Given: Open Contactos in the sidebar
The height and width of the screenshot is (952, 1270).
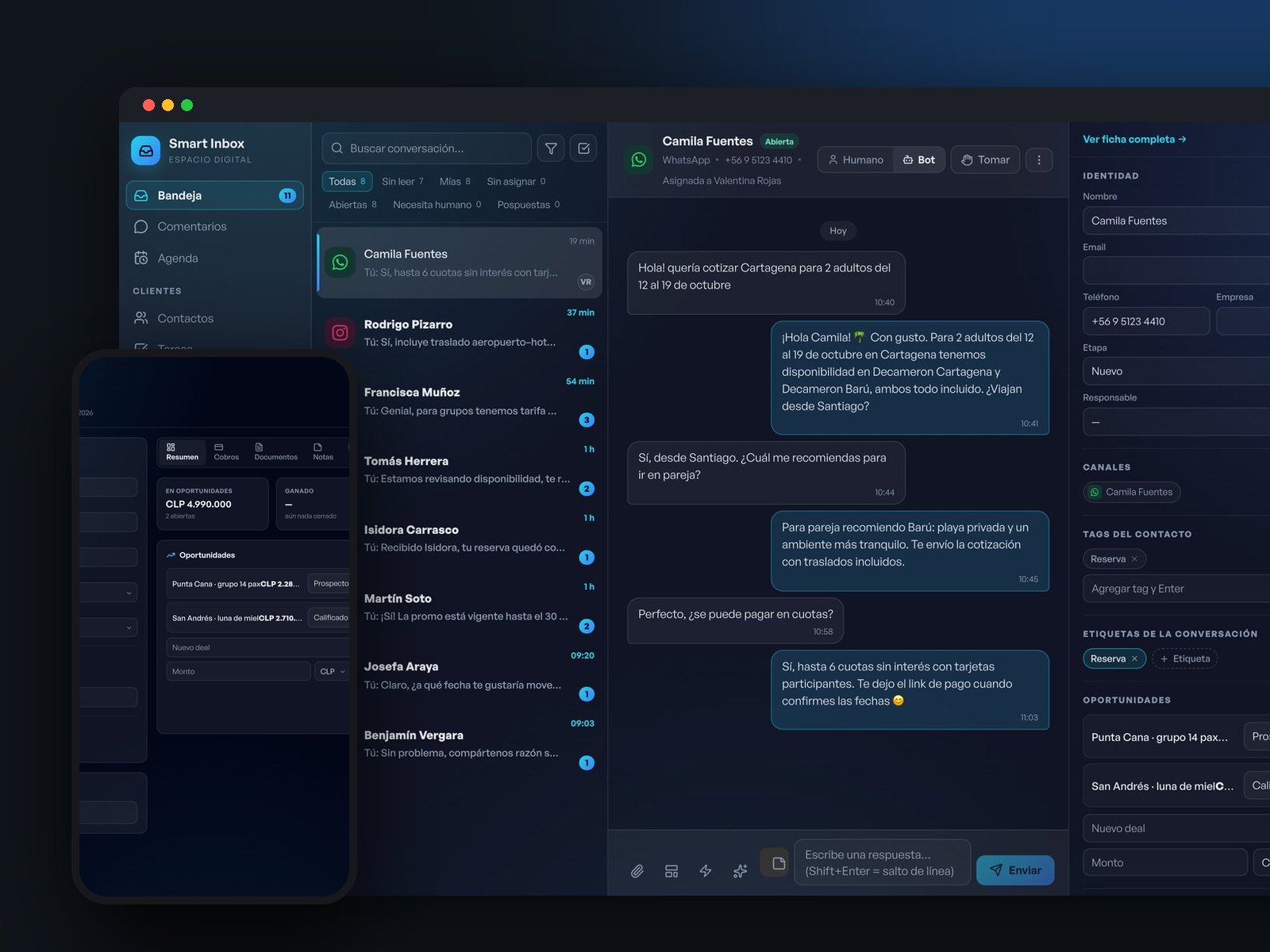Looking at the screenshot, I should pos(215,318).
